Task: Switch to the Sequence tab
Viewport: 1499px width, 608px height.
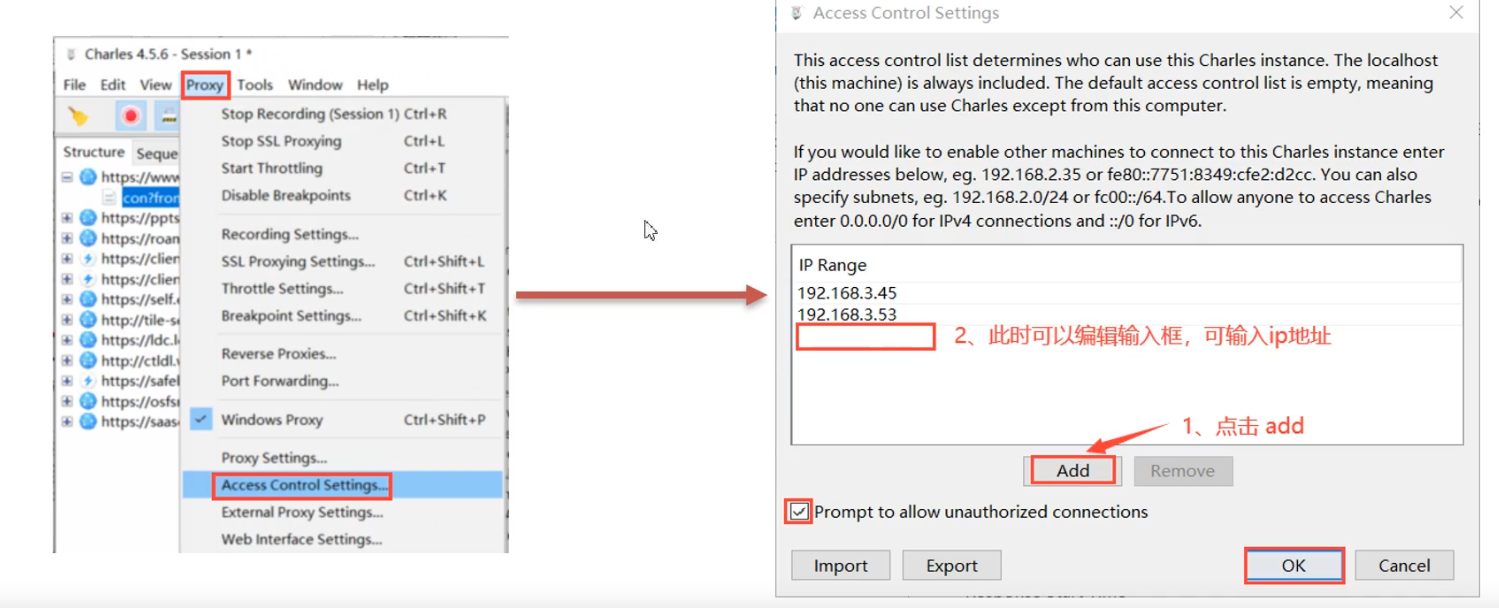Action: click(x=156, y=153)
